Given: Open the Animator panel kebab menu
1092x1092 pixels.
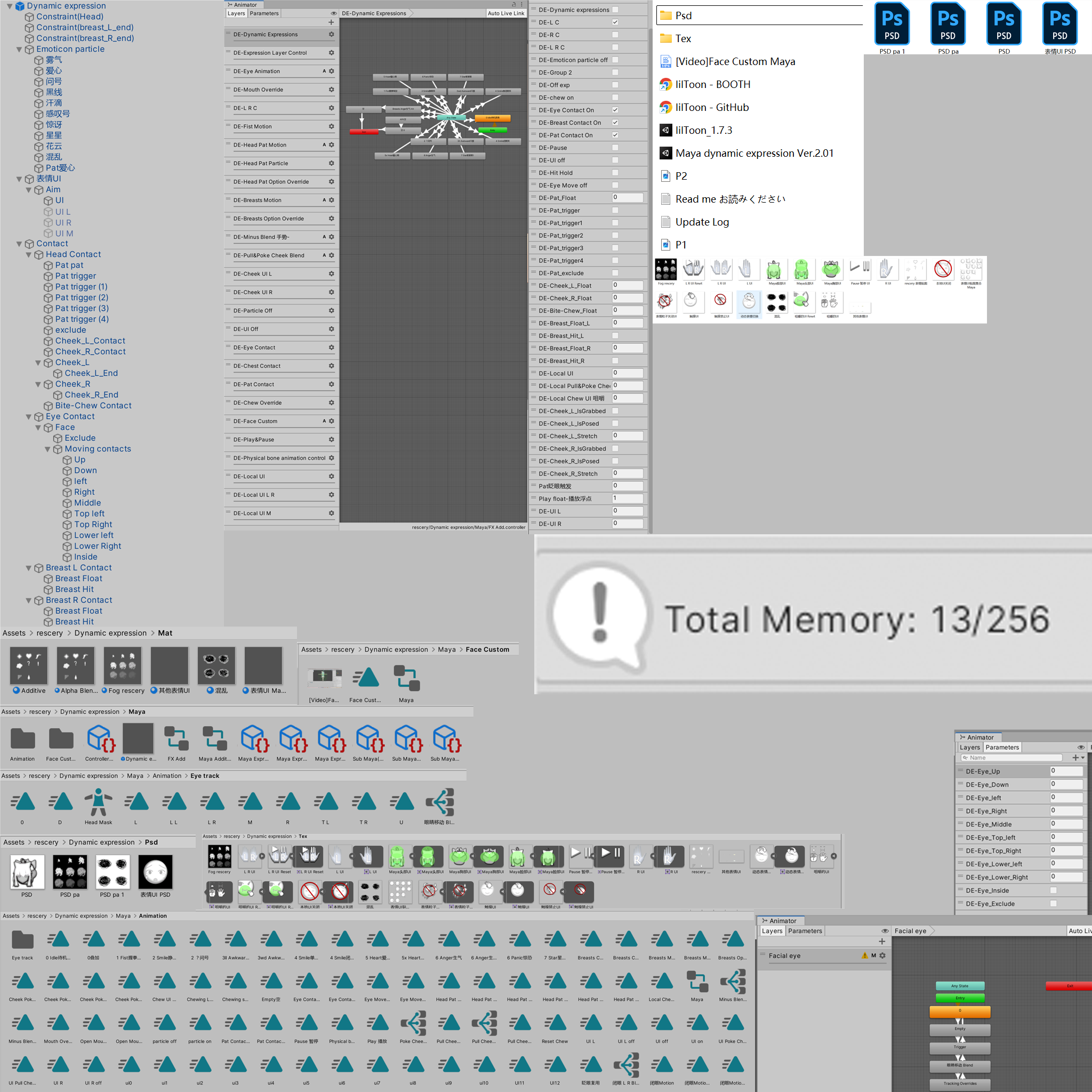Looking at the screenshot, I should point(521,4).
